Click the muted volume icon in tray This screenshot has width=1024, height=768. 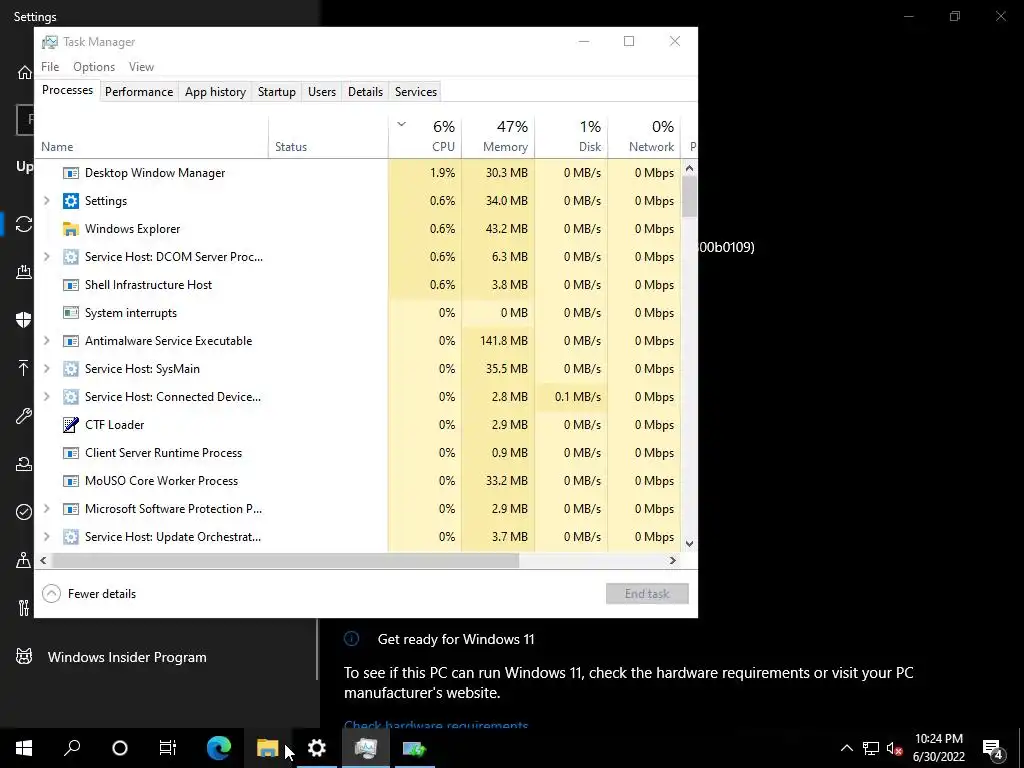[x=895, y=748]
